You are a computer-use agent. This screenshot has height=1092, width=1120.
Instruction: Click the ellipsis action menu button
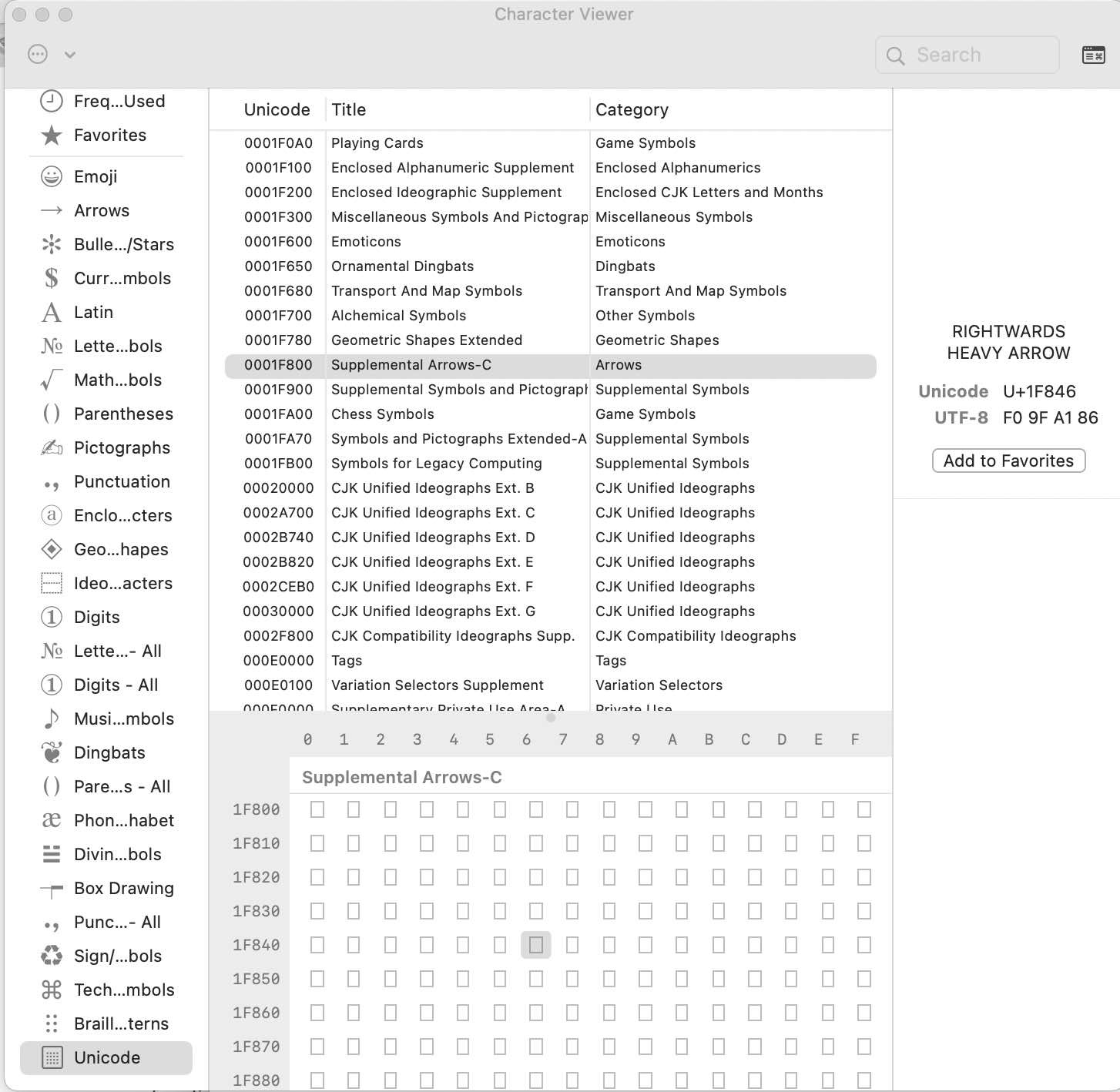point(38,55)
